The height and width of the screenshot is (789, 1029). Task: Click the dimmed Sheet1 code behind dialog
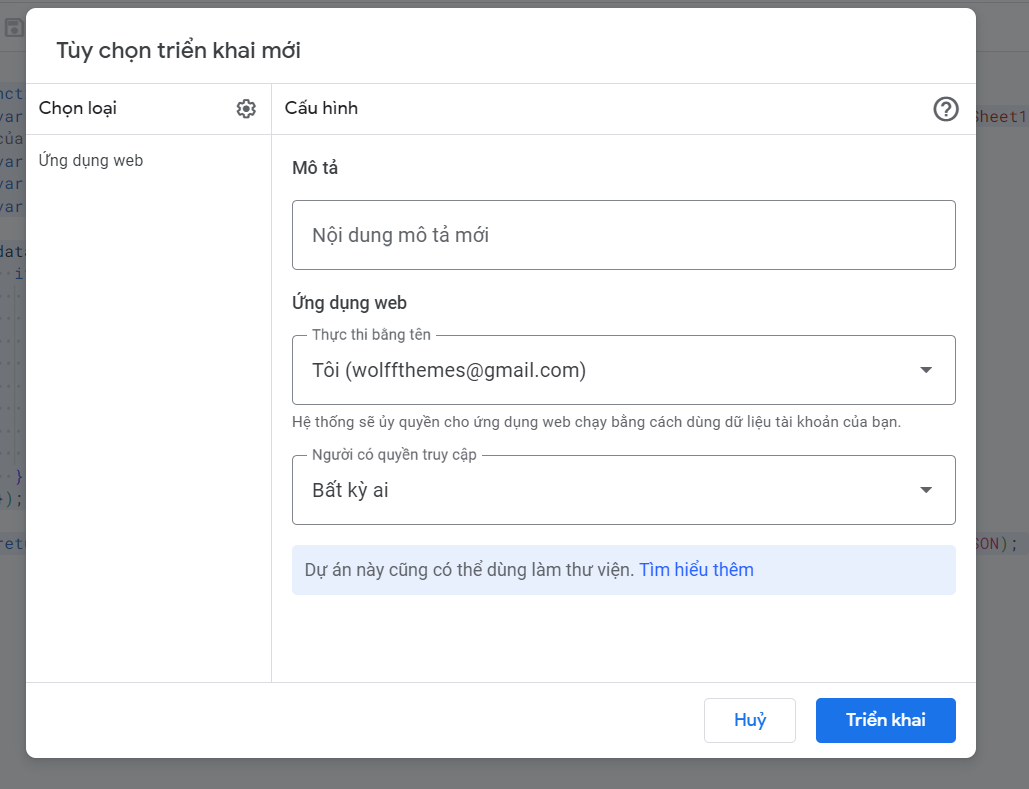(1001, 117)
